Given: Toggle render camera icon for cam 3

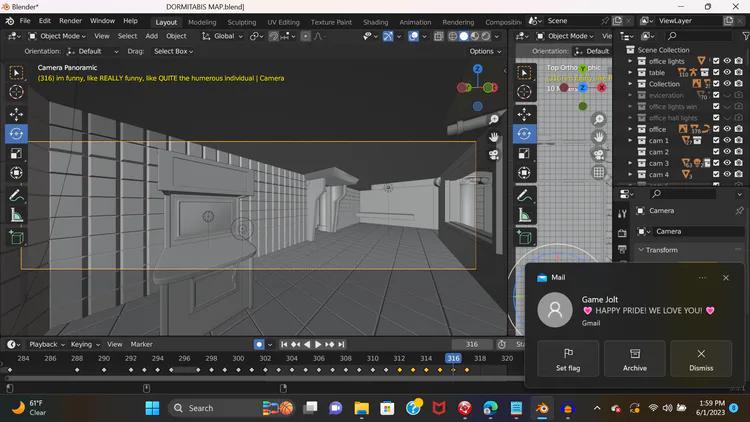Looking at the screenshot, I should click(739, 163).
